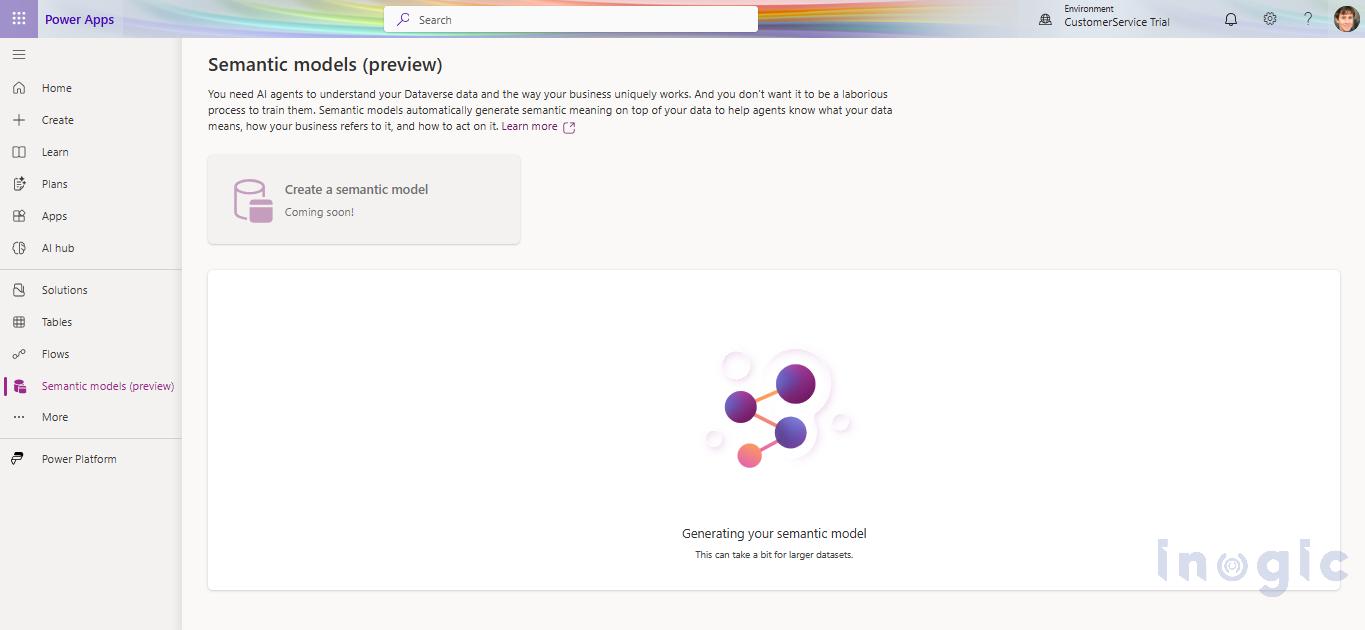Click the Semantic models database icon
This screenshot has height=630, width=1365.
point(19,386)
